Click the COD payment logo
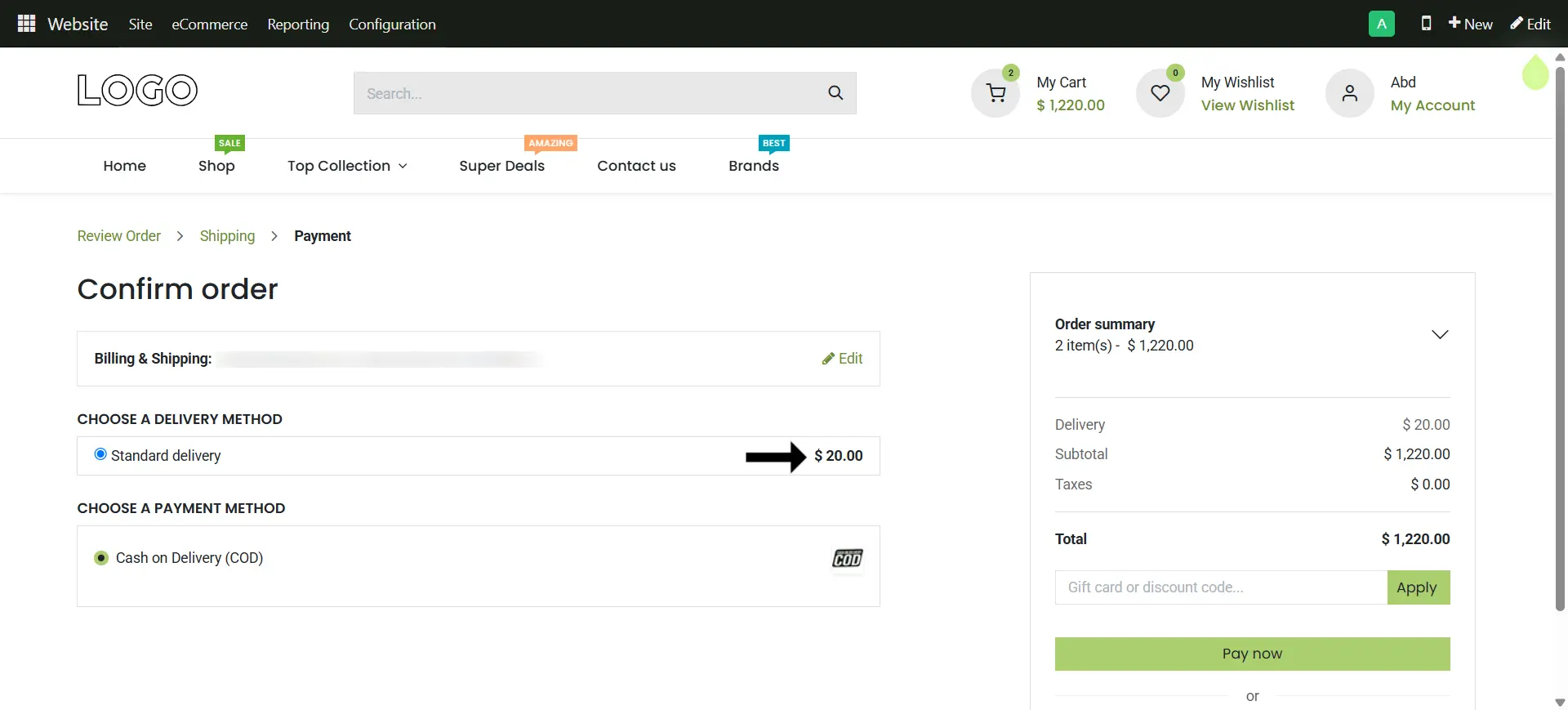The image size is (1568, 710). tap(847, 559)
